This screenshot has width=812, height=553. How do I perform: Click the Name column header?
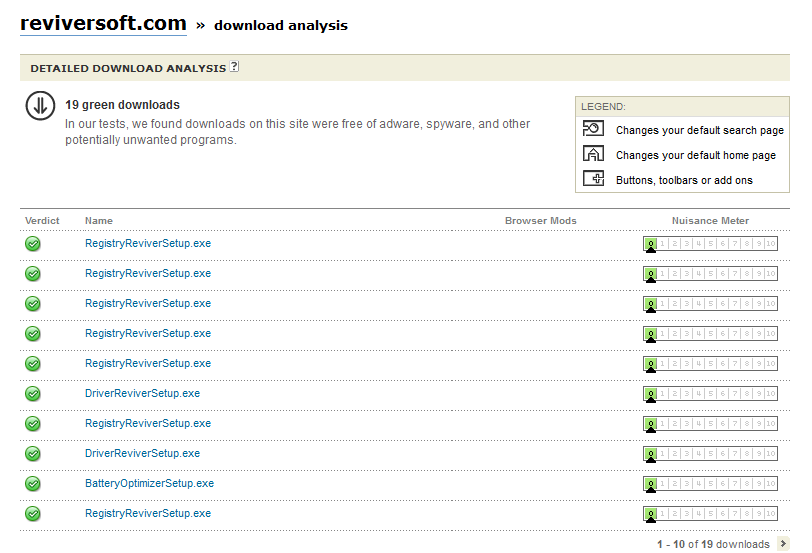click(x=99, y=221)
